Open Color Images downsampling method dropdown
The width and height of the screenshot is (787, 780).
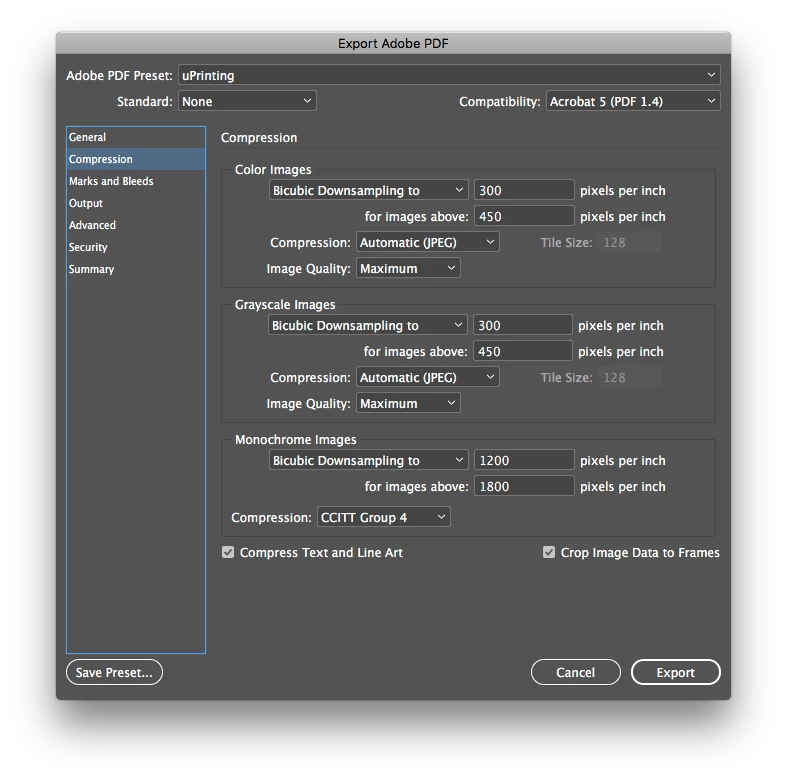[368, 190]
